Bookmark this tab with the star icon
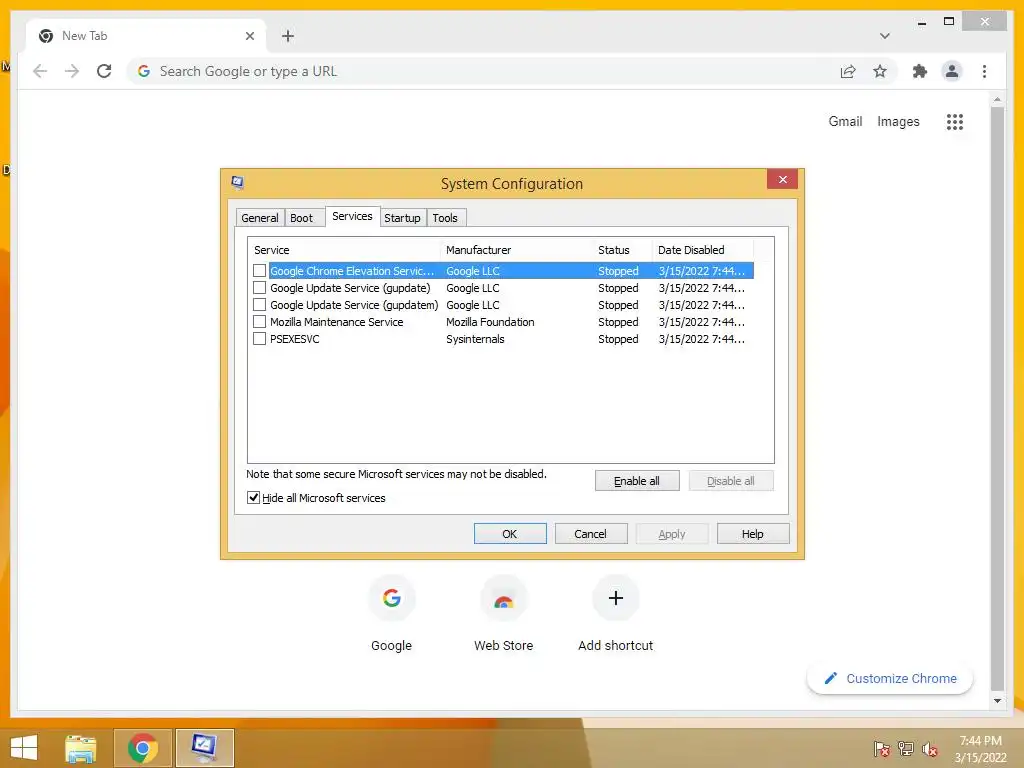Viewport: 1024px width, 768px height. [880, 71]
